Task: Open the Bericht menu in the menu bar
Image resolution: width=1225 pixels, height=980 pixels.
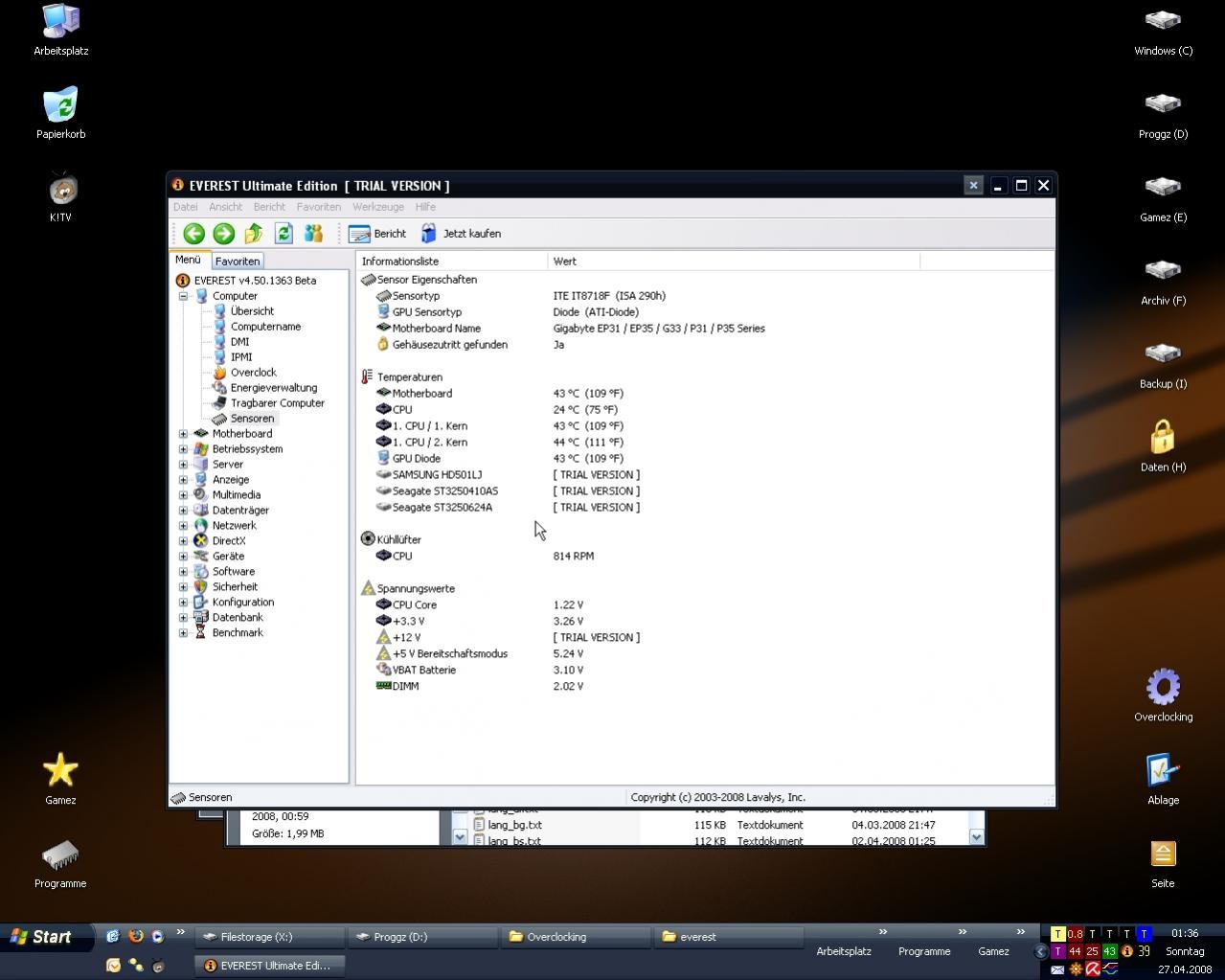Action: [x=269, y=207]
